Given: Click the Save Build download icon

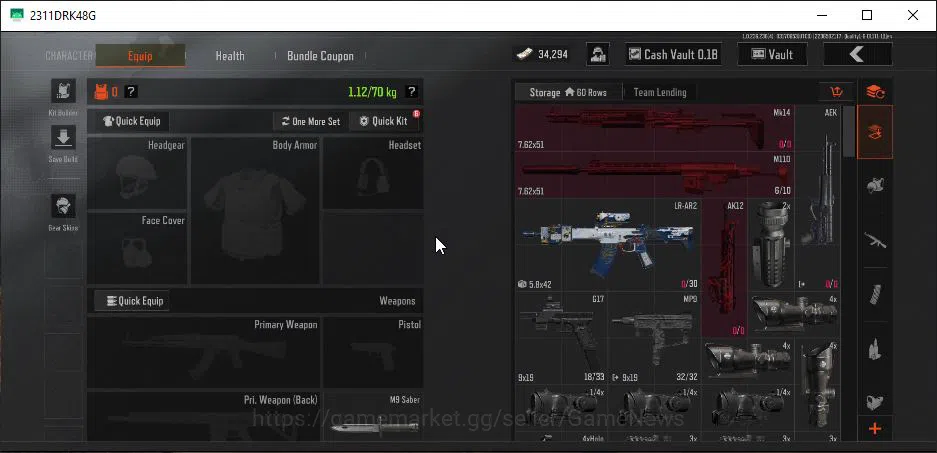Looking at the screenshot, I should click(63, 138).
